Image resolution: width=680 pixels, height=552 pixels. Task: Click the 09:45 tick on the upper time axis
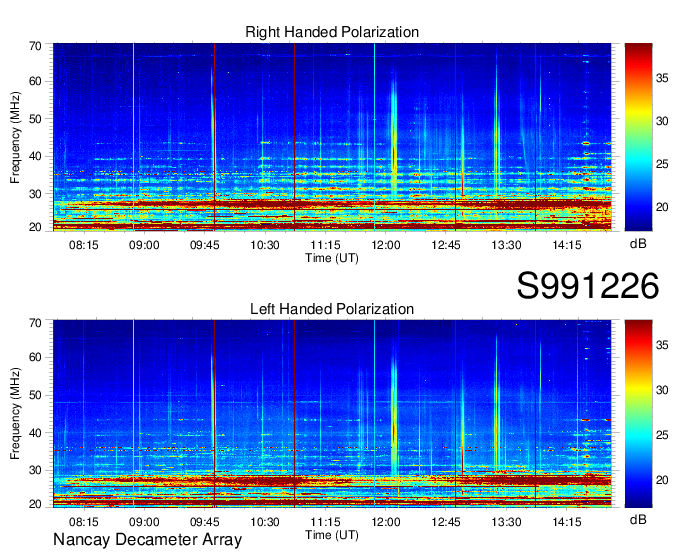[204, 245]
